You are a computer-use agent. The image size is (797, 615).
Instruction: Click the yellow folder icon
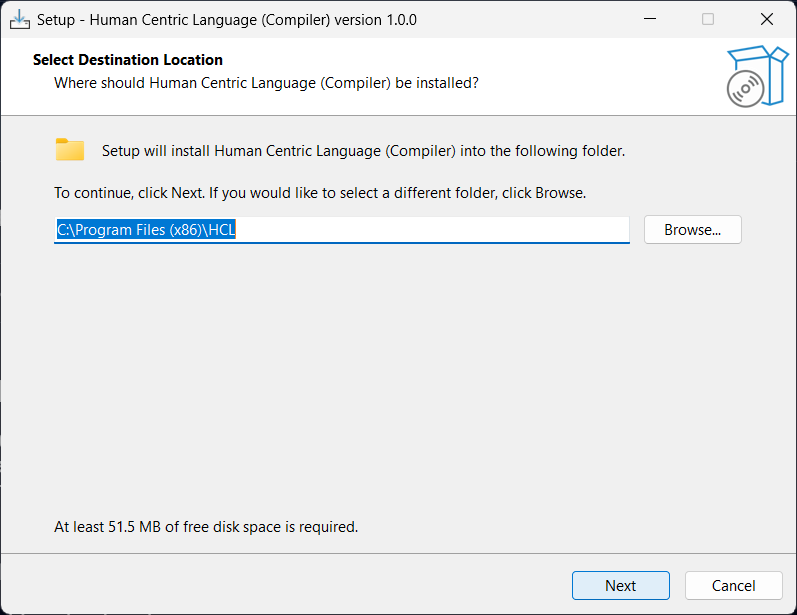(70, 150)
